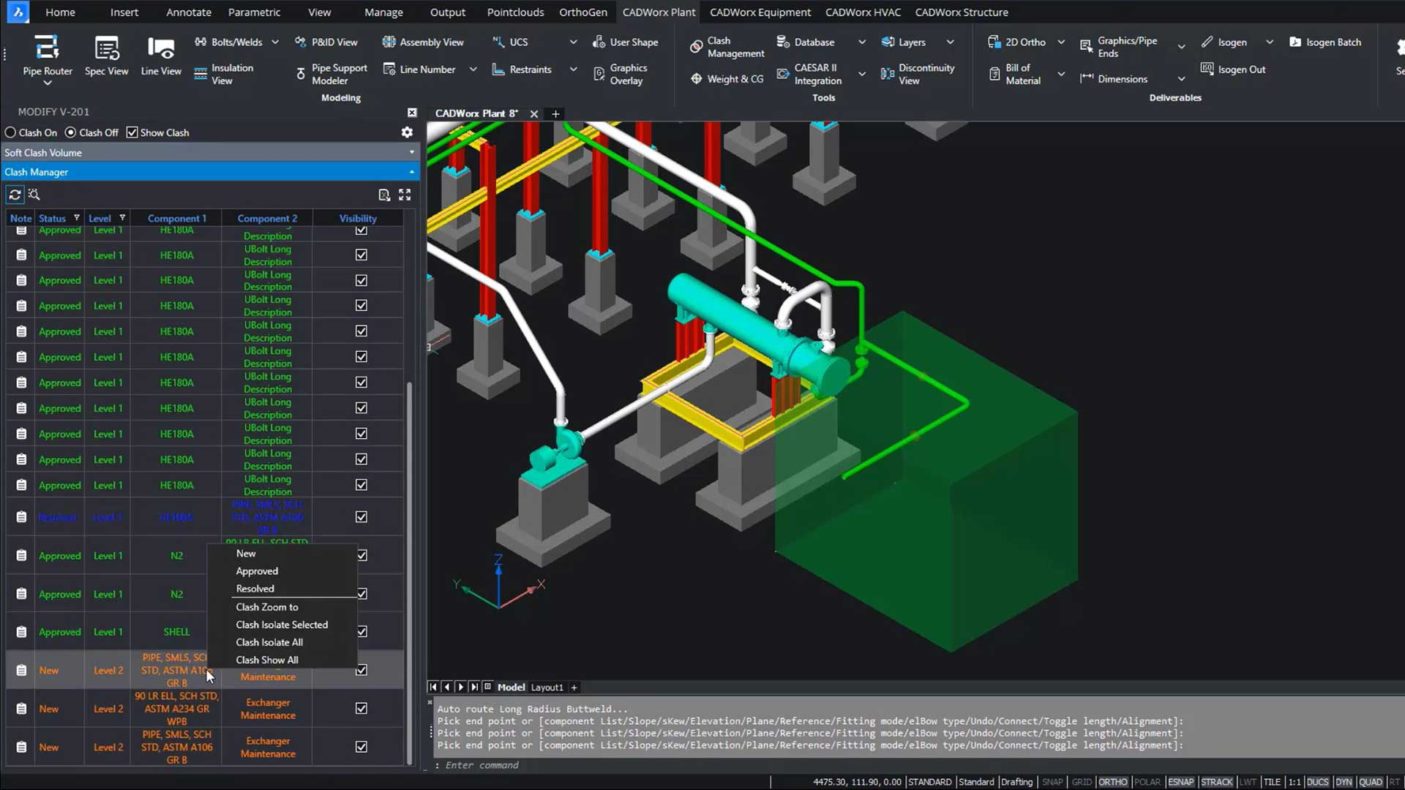Open Line View
Viewport: 1405px width, 790px height.
point(161,57)
